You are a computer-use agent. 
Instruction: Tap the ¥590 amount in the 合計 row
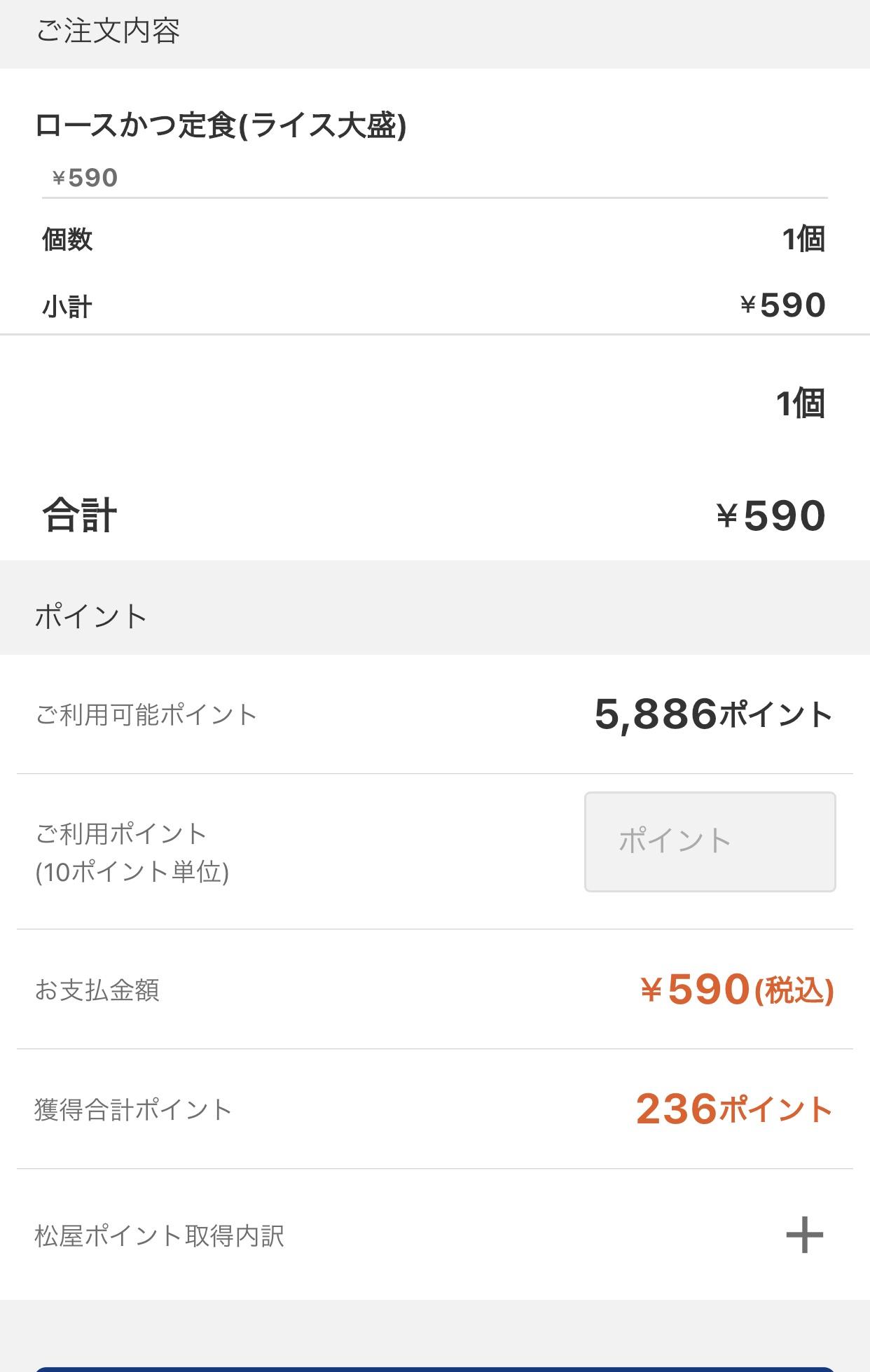point(771,516)
